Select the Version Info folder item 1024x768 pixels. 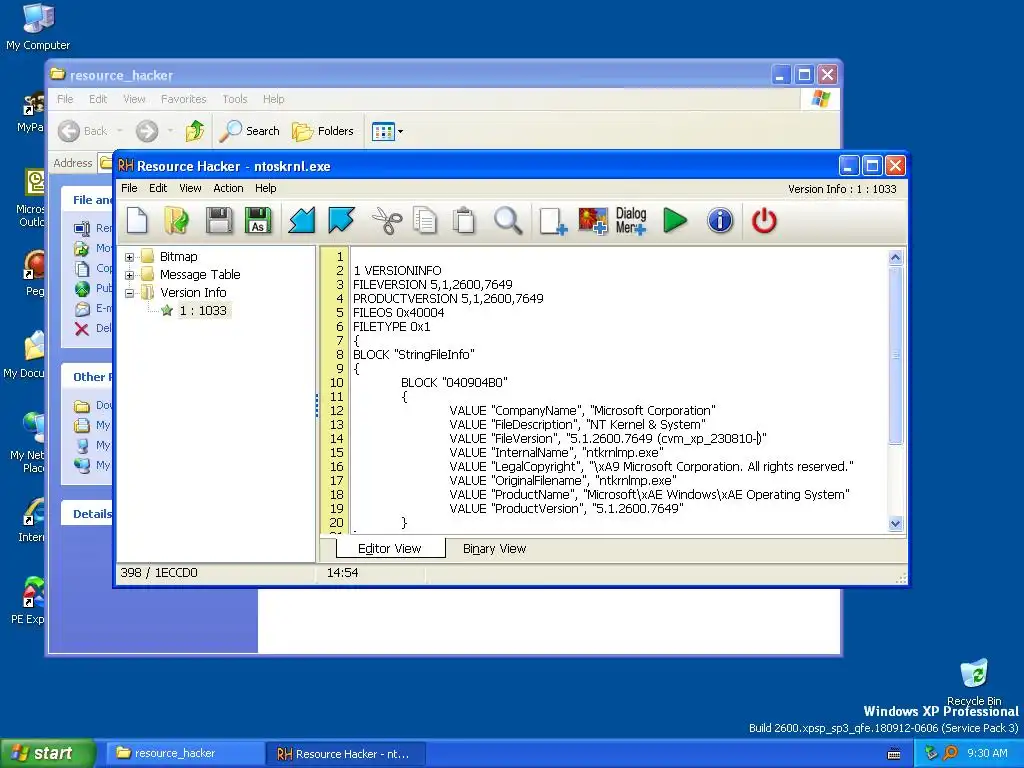pos(184,293)
